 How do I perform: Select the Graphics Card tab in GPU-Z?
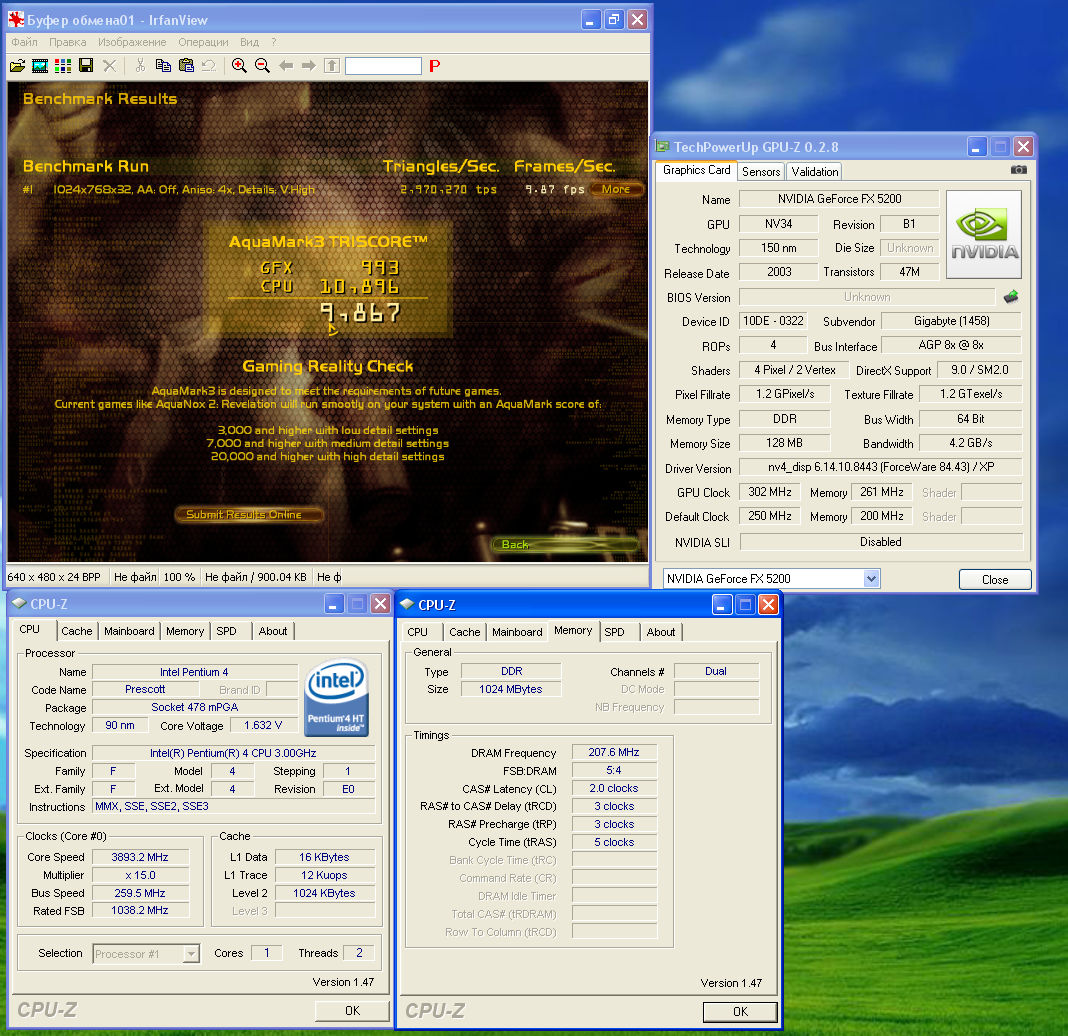[696, 170]
